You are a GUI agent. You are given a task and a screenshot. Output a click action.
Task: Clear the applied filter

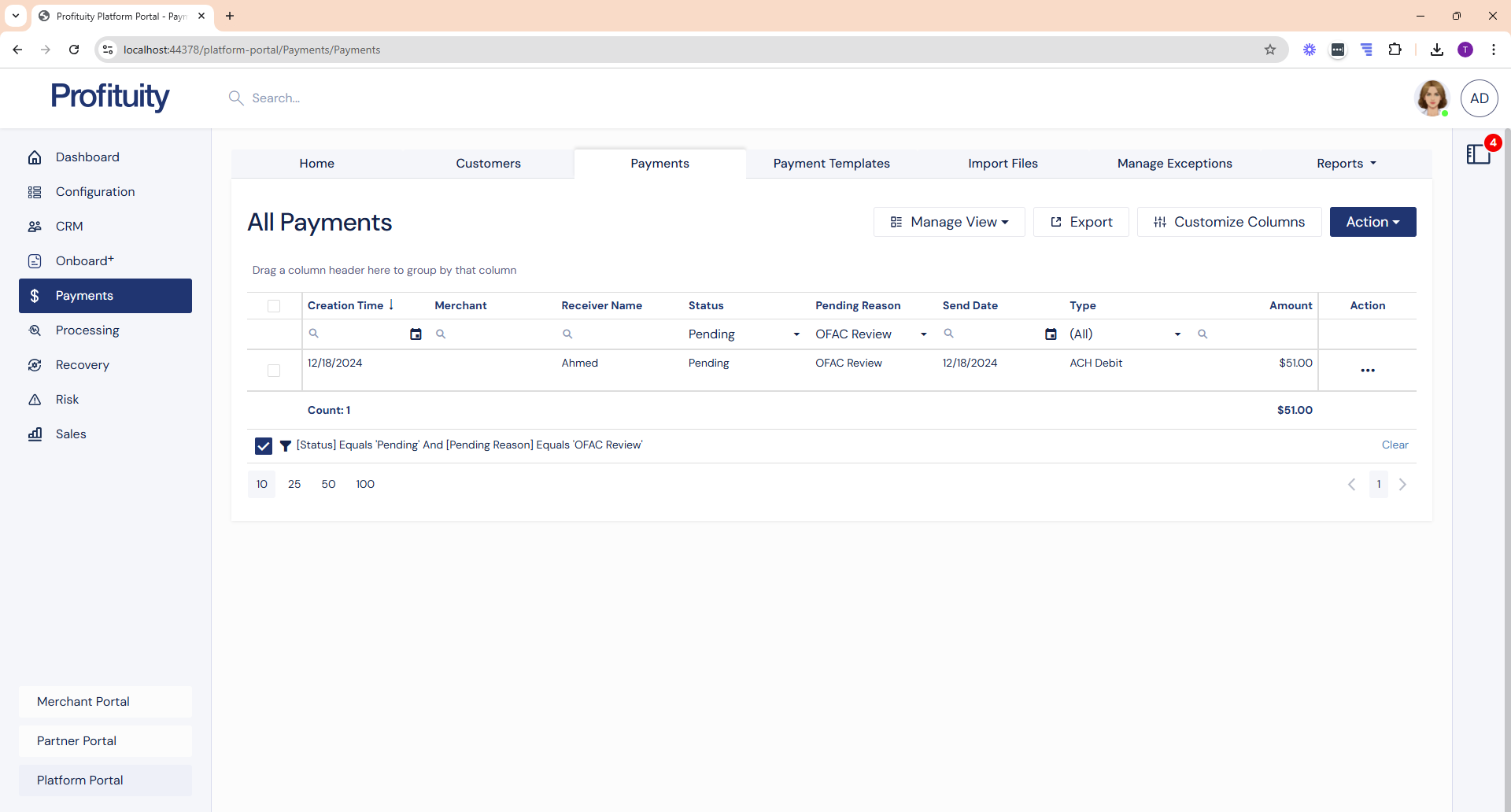(1395, 445)
